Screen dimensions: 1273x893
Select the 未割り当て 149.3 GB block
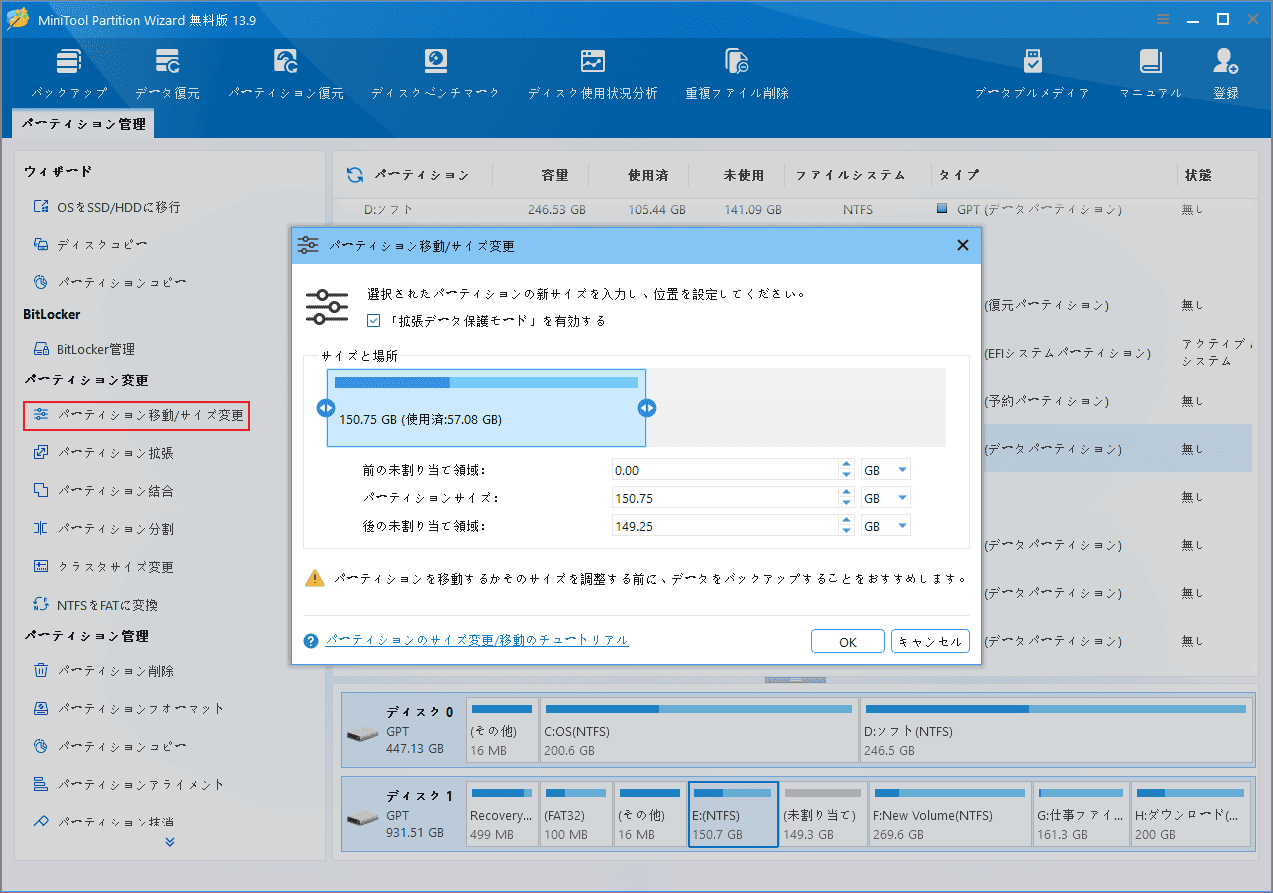(x=823, y=815)
